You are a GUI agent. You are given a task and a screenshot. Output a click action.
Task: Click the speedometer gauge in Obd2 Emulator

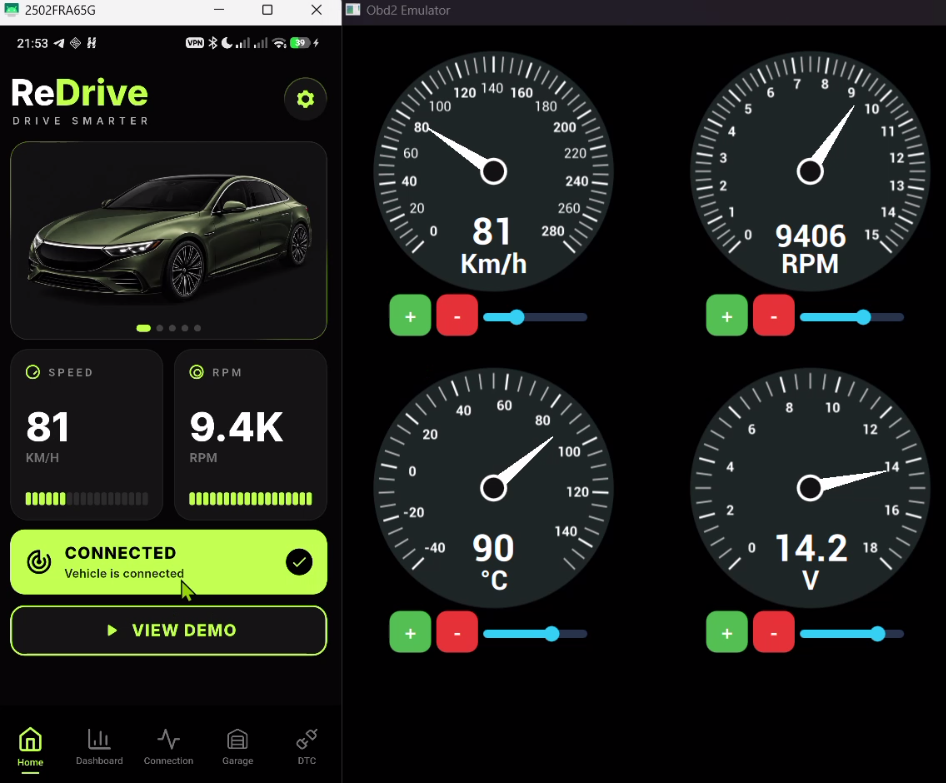(494, 172)
